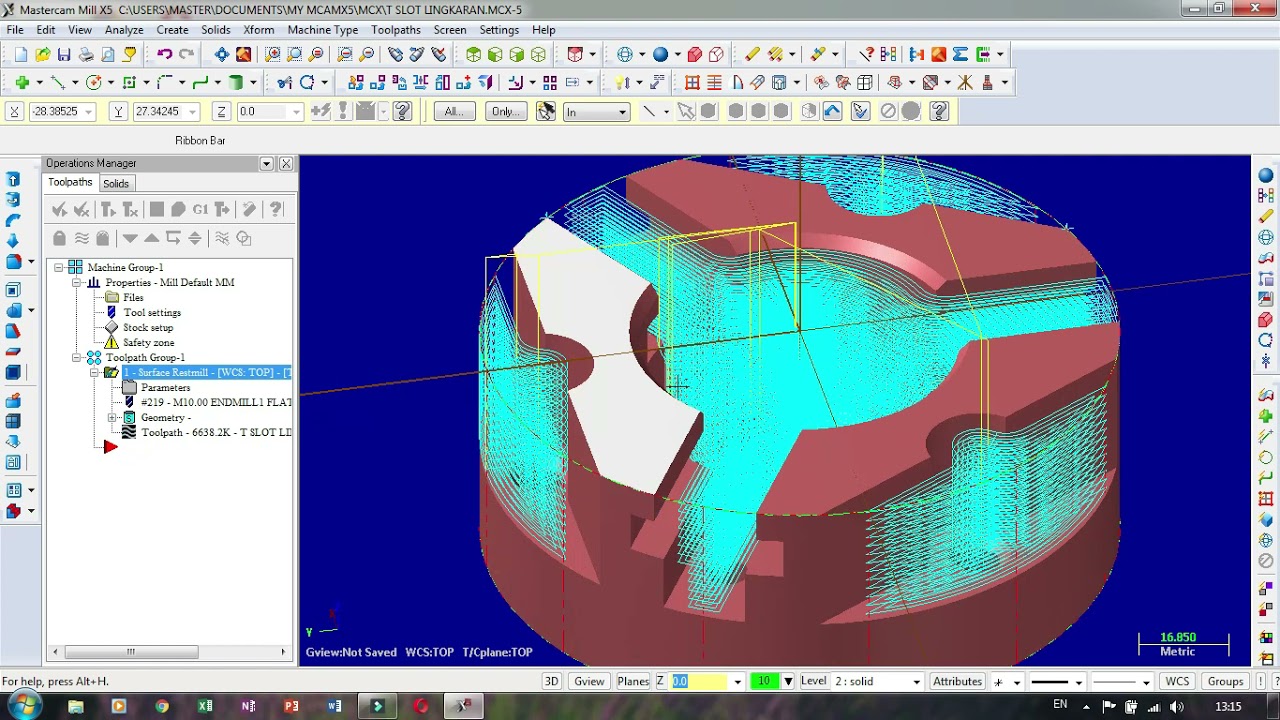Image resolution: width=1280 pixels, height=720 pixels.
Task: Toggle the FastPoint mode icon
Action: point(321,111)
